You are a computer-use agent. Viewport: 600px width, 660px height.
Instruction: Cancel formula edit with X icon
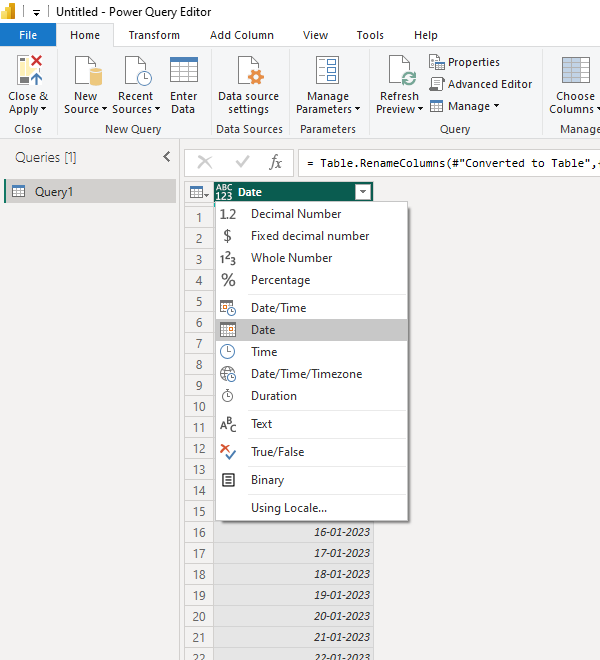point(205,162)
